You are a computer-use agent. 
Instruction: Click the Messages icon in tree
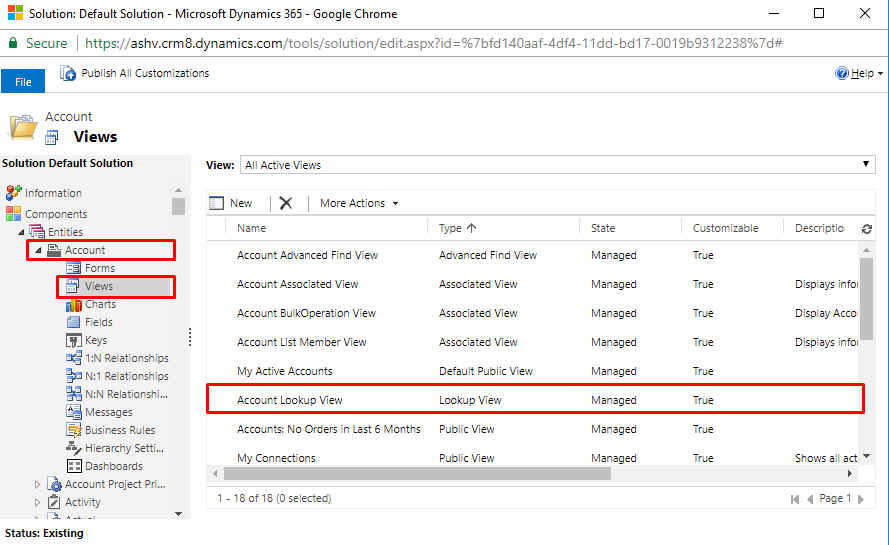coord(74,412)
